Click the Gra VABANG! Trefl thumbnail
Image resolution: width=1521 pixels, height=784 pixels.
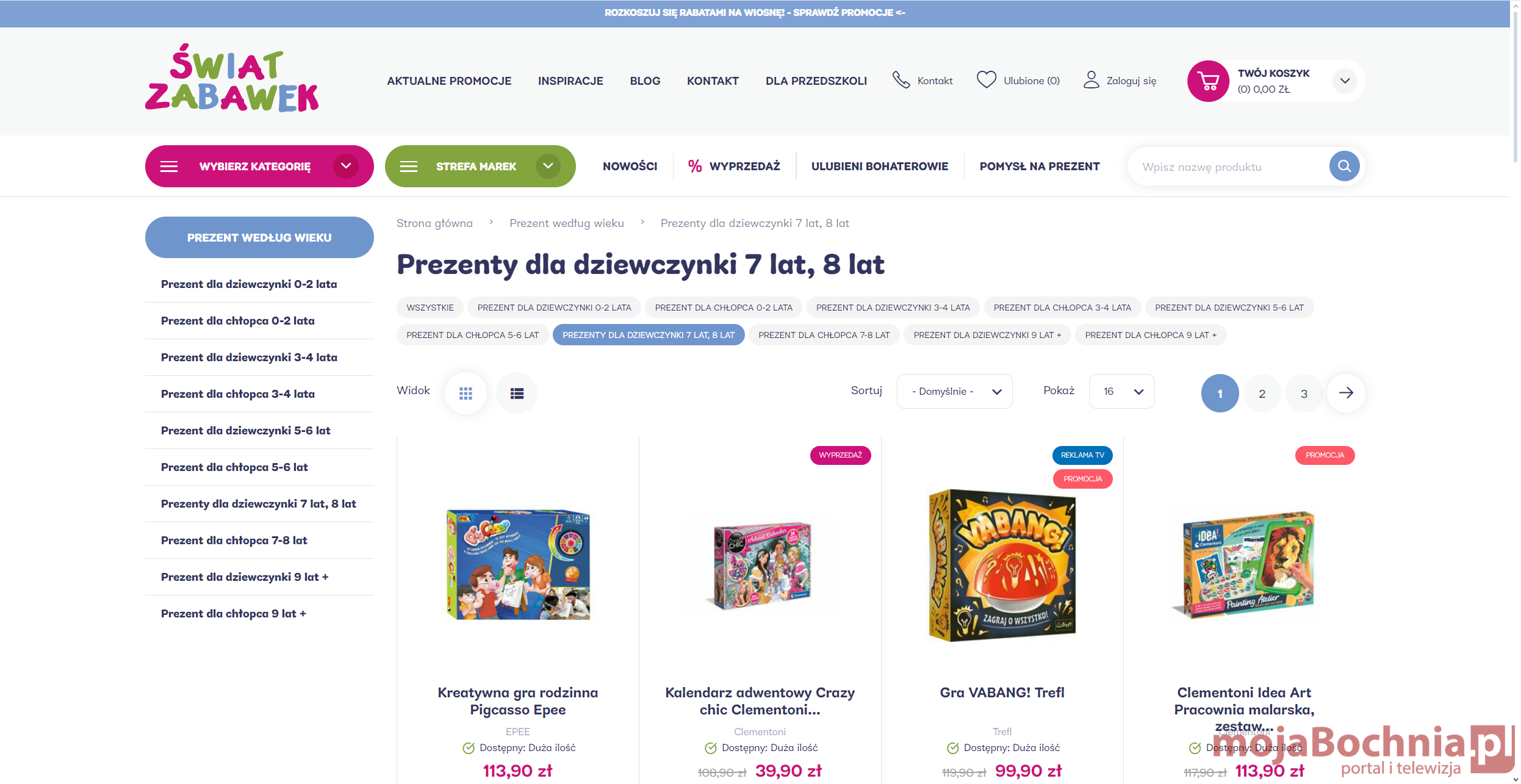[1002, 565]
